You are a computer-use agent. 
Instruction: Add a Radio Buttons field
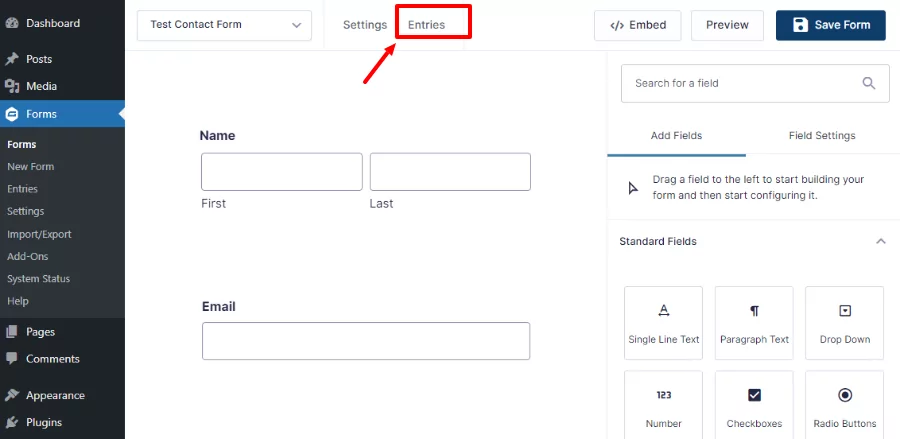tap(844, 407)
